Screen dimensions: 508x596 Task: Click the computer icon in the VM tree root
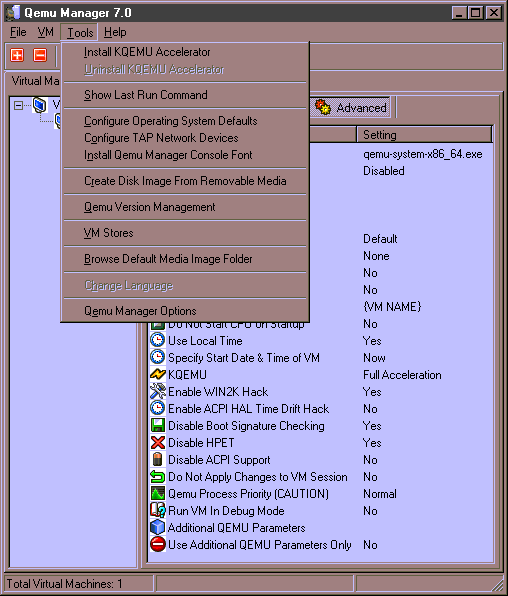pyautogui.click(x=40, y=105)
